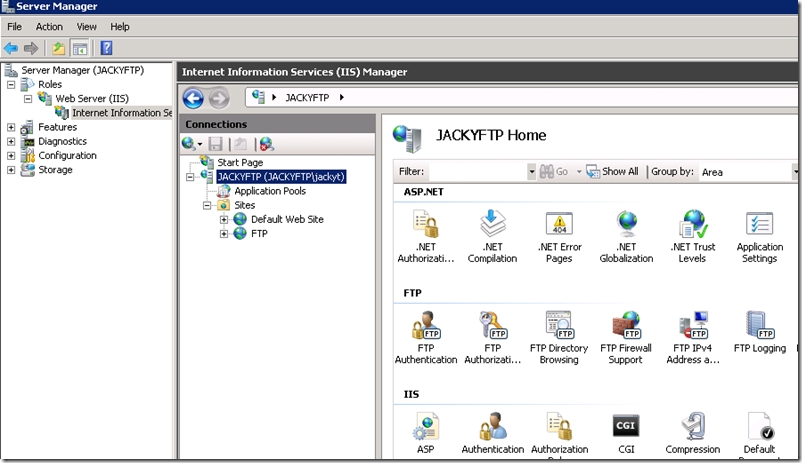Collapse the Web Server (IIS) node
Image resolution: width=802 pixels, height=463 pixels.
(x=28, y=99)
